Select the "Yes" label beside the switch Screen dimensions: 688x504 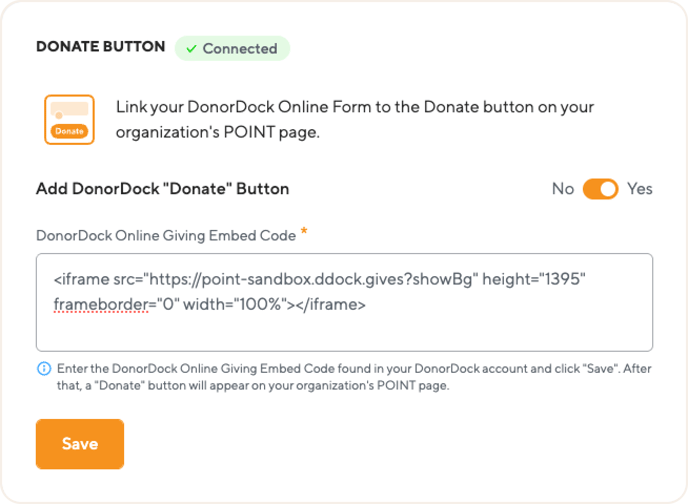coord(640,188)
